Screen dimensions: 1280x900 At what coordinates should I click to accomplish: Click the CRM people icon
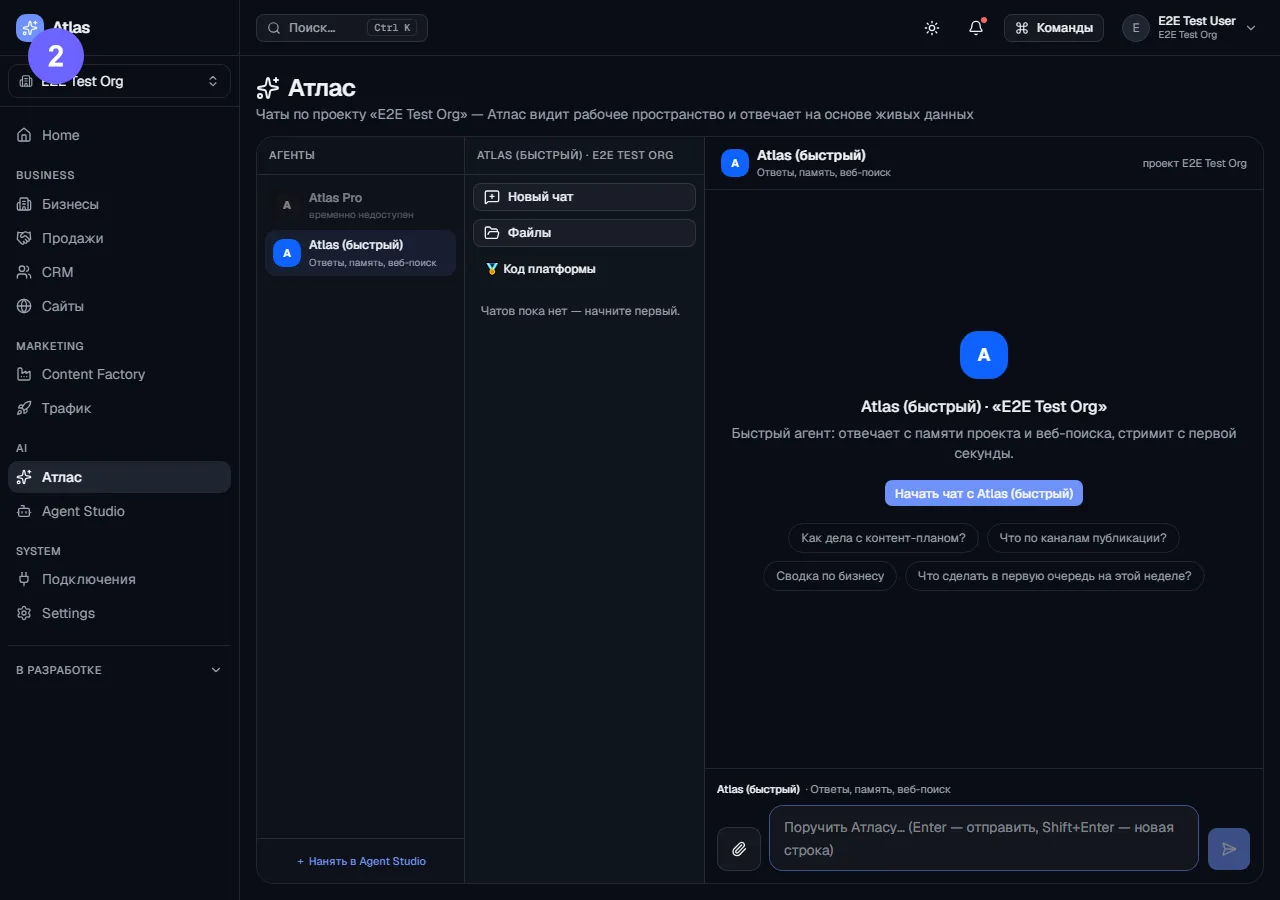(24, 272)
